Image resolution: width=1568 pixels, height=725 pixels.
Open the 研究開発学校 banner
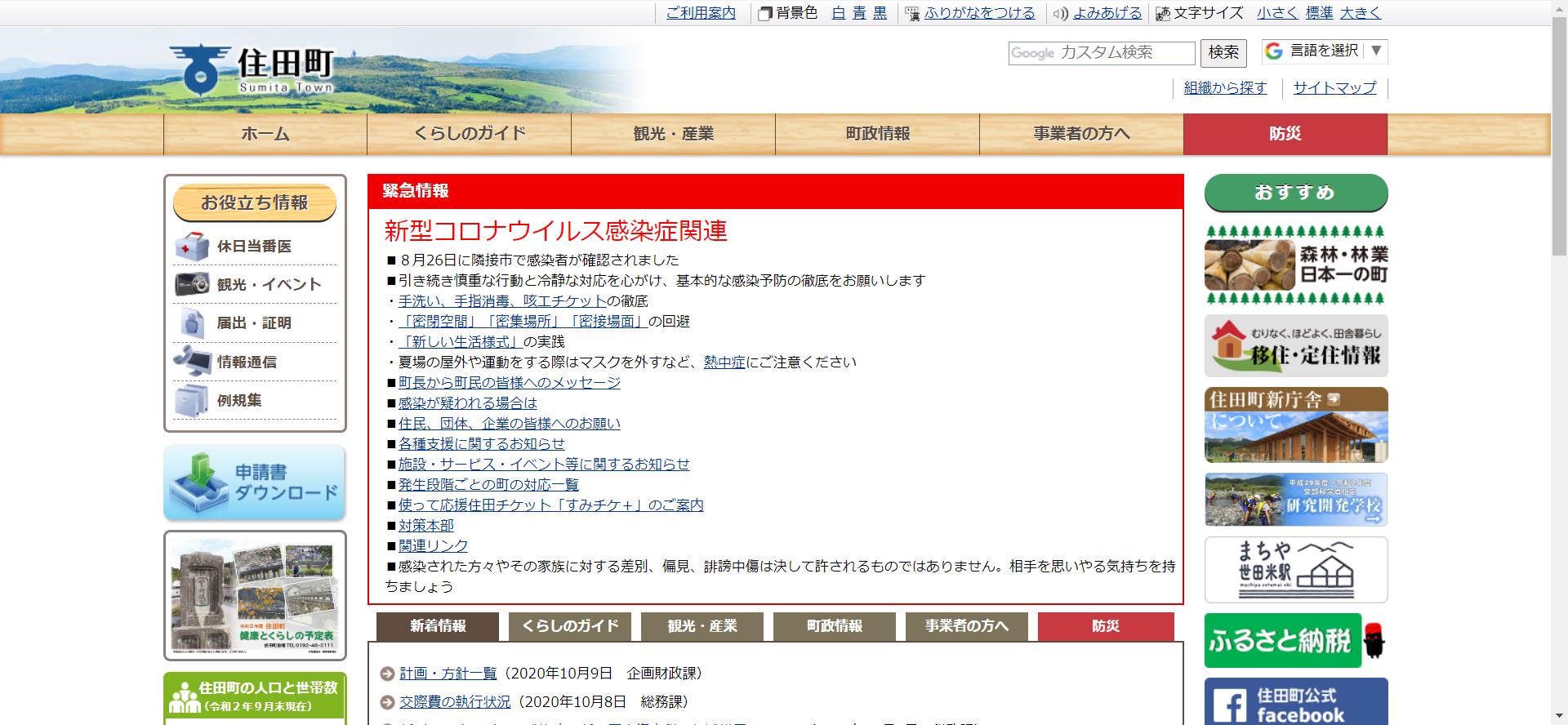tap(1296, 500)
